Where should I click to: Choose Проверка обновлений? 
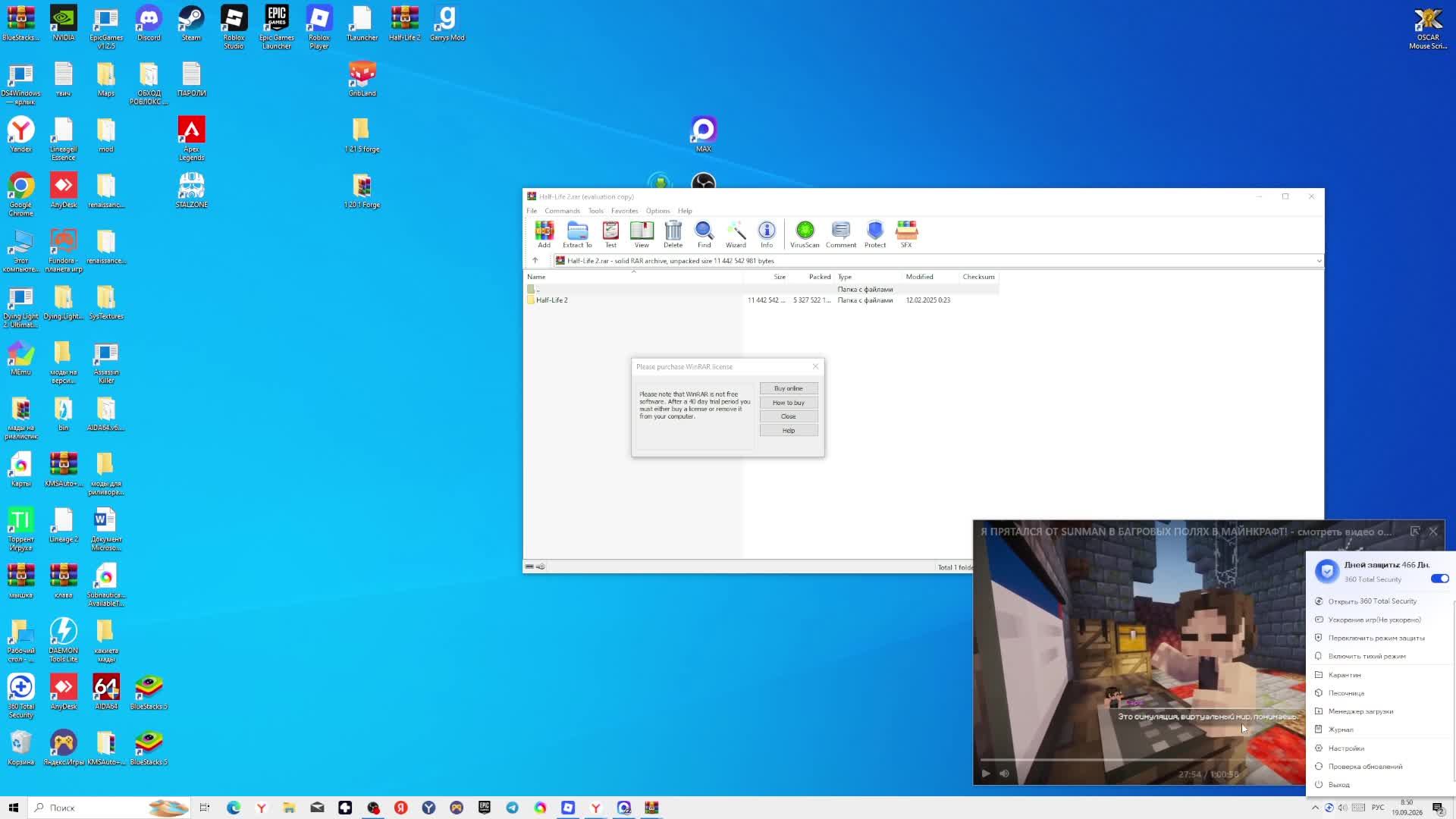1365,767
